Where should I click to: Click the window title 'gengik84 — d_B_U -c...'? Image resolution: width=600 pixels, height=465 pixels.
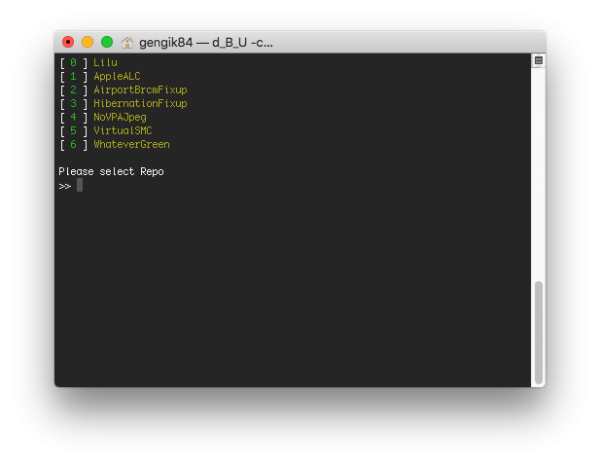206,42
